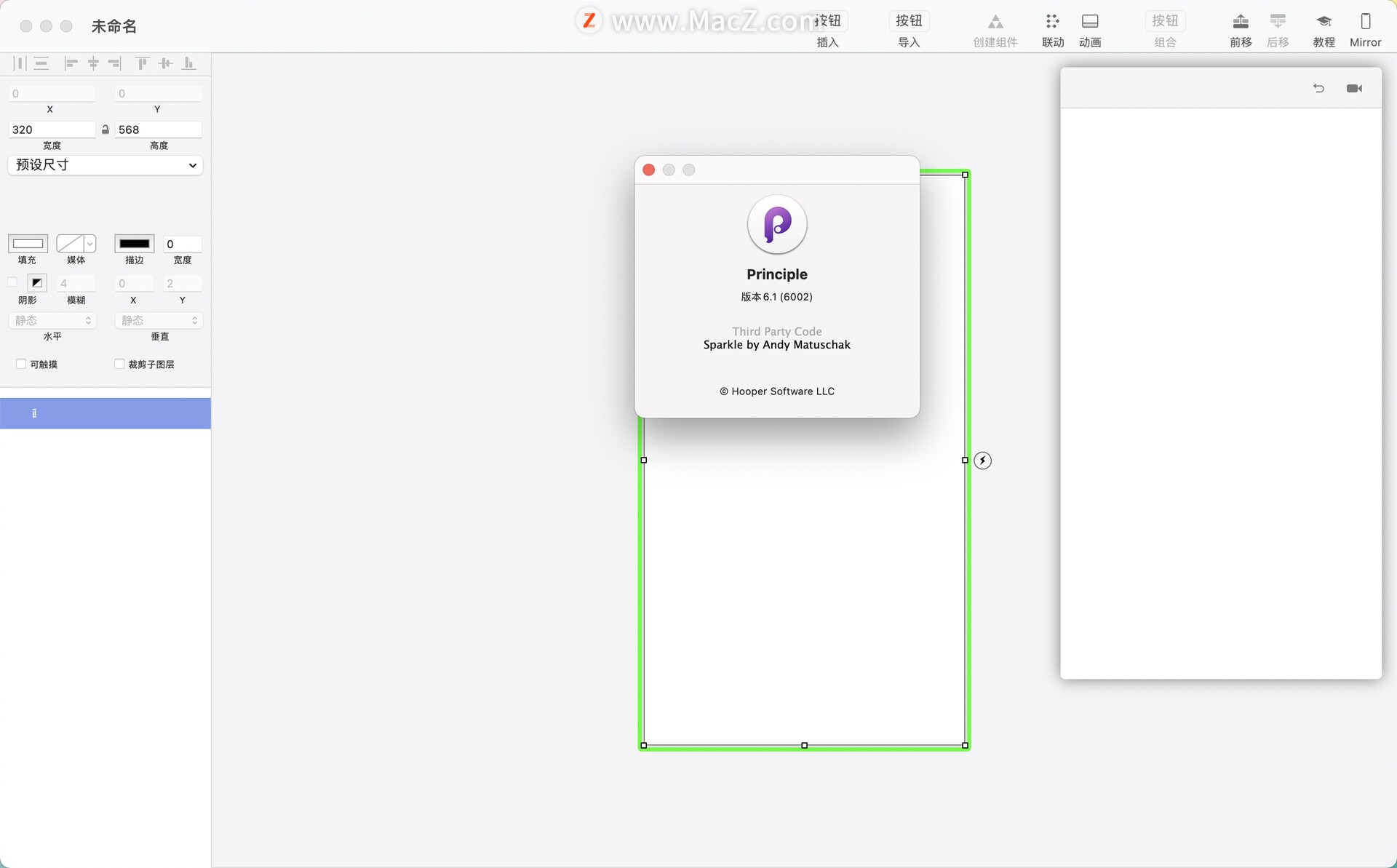The height and width of the screenshot is (868, 1397).
Task: Click the Principle app logo in dialog
Action: click(777, 224)
